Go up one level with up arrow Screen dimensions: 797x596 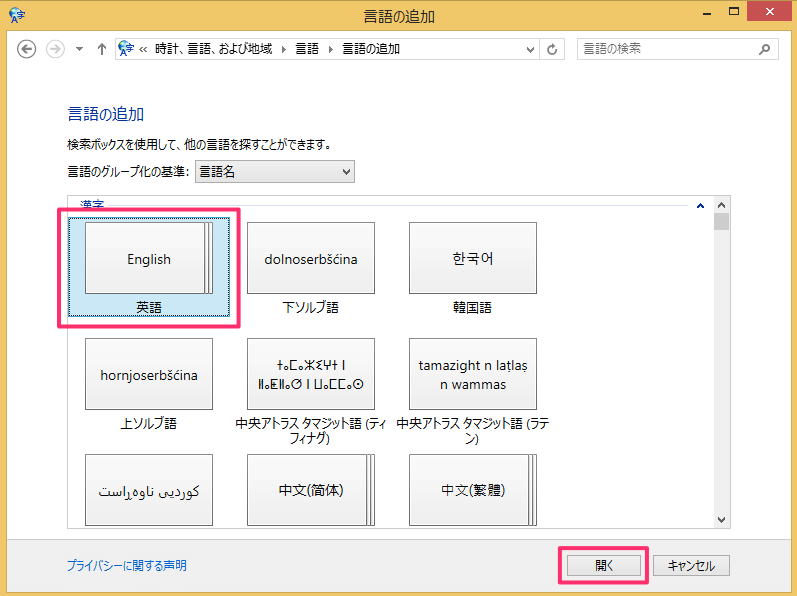[102, 49]
